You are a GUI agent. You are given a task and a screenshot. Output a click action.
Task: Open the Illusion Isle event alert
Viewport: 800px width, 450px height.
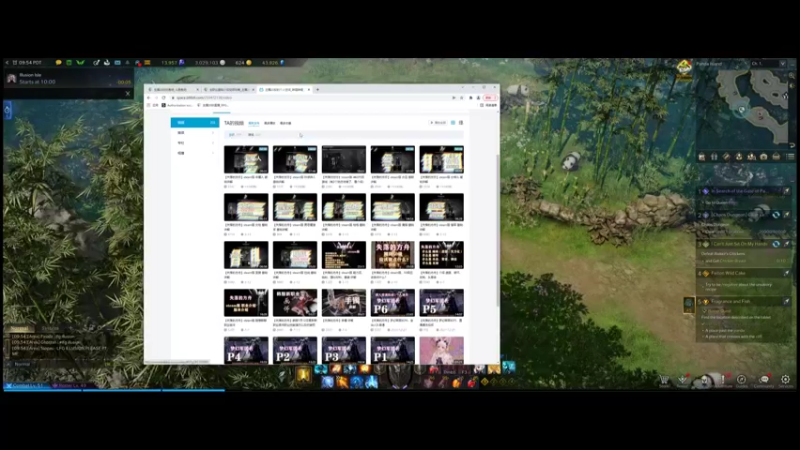(x=68, y=79)
